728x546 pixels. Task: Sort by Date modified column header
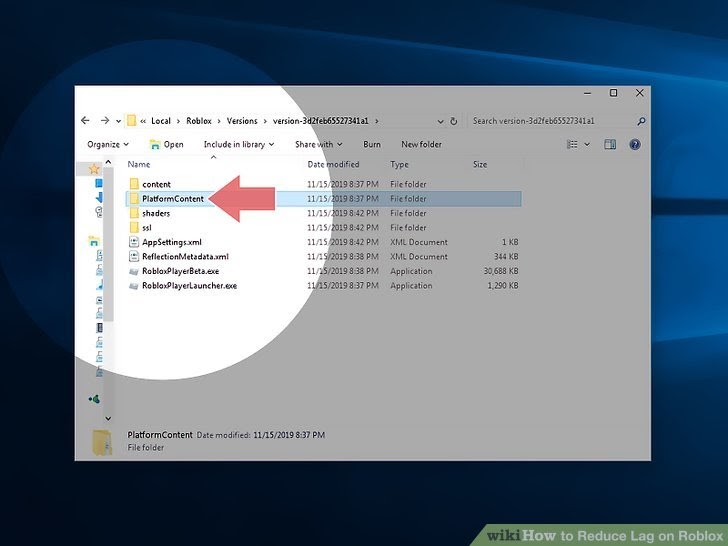click(x=333, y=164)
